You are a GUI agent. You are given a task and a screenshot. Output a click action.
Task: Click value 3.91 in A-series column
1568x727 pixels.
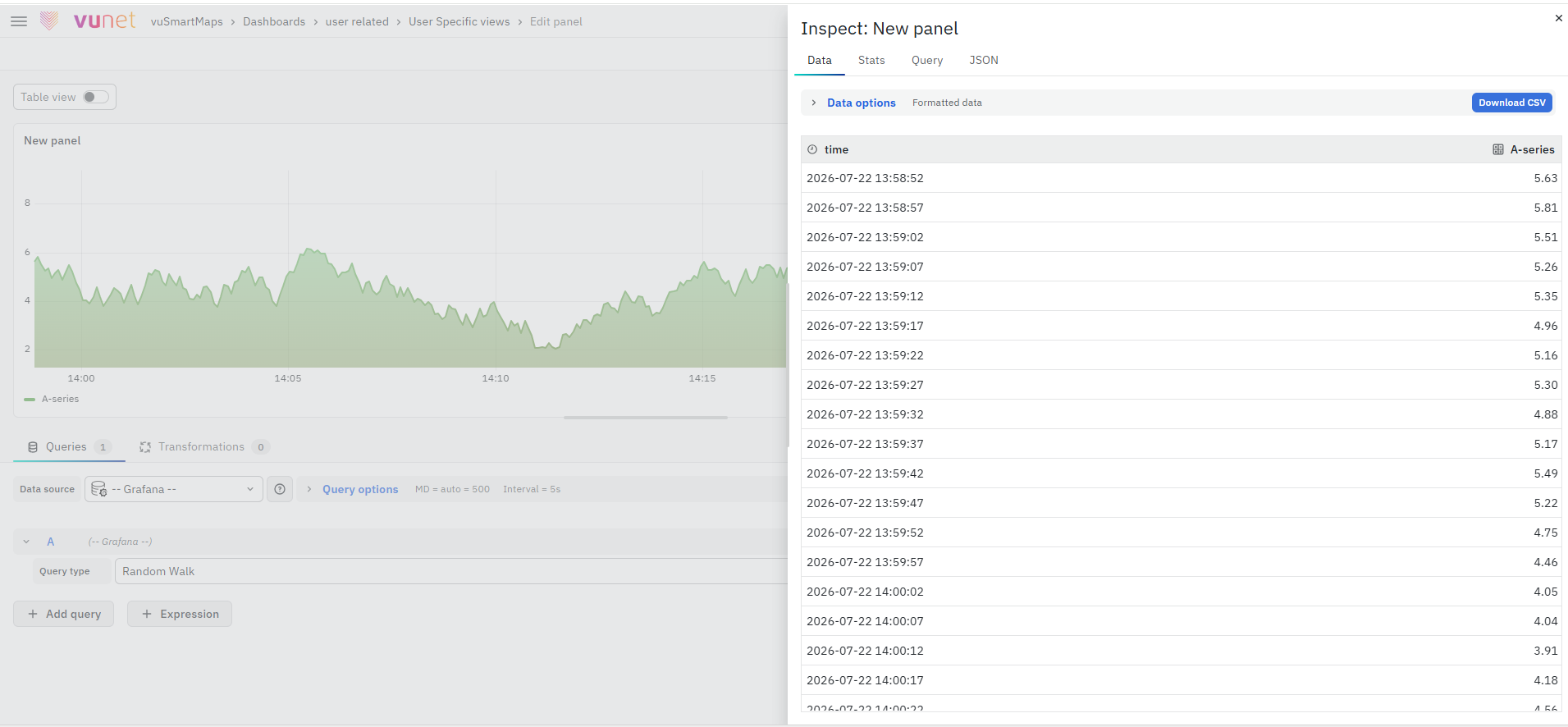click(1546, 651)
